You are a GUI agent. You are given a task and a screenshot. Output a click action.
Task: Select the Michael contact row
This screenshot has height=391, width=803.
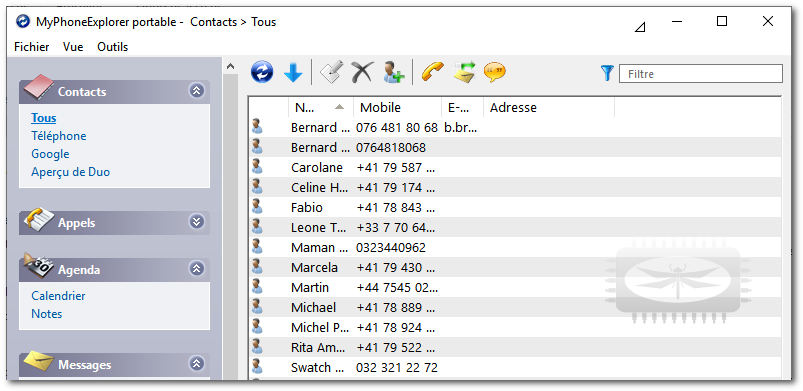click(515, 307)
